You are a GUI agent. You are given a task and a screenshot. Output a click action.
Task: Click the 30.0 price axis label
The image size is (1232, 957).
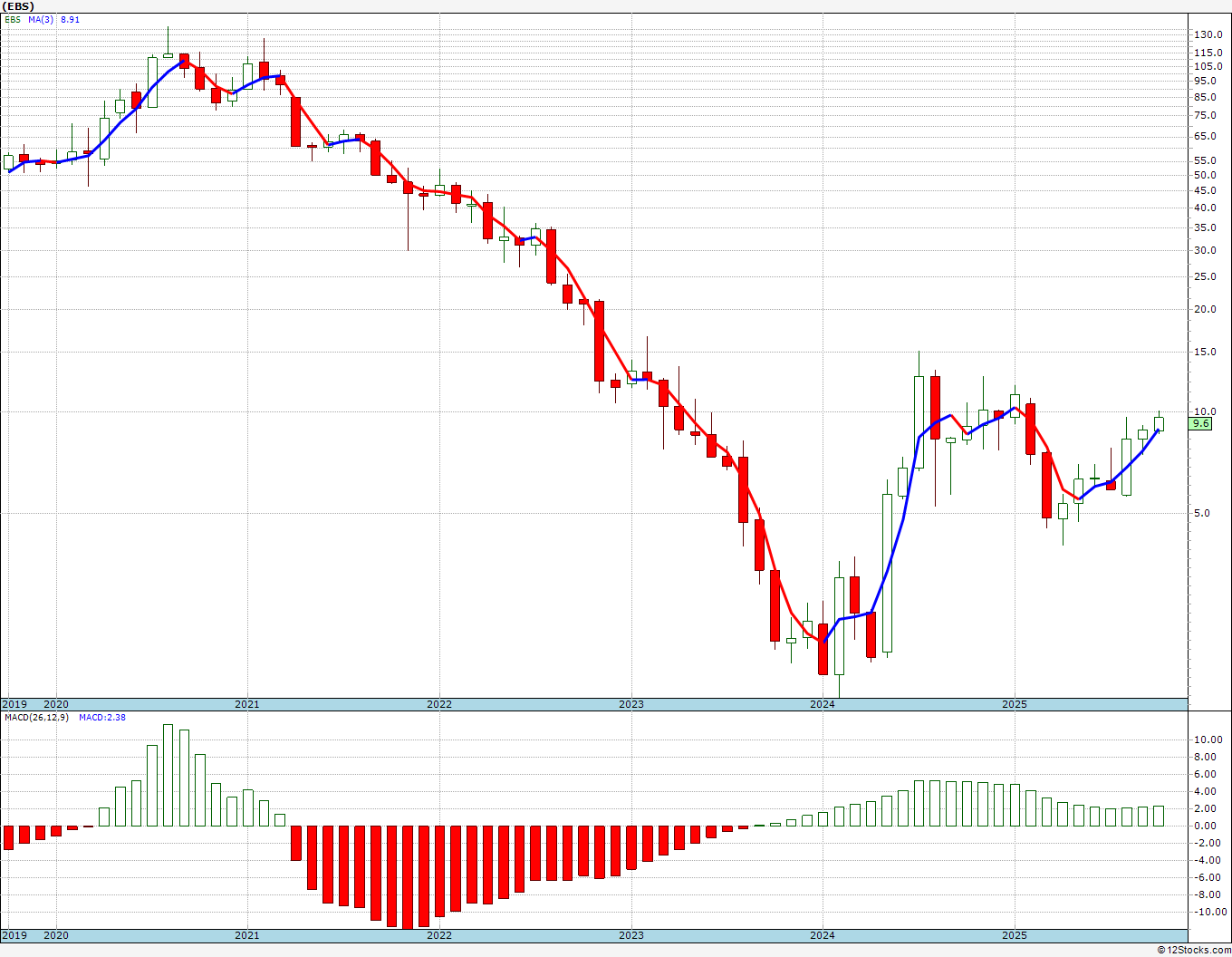pyautogui.click(x=1206, y=250)
